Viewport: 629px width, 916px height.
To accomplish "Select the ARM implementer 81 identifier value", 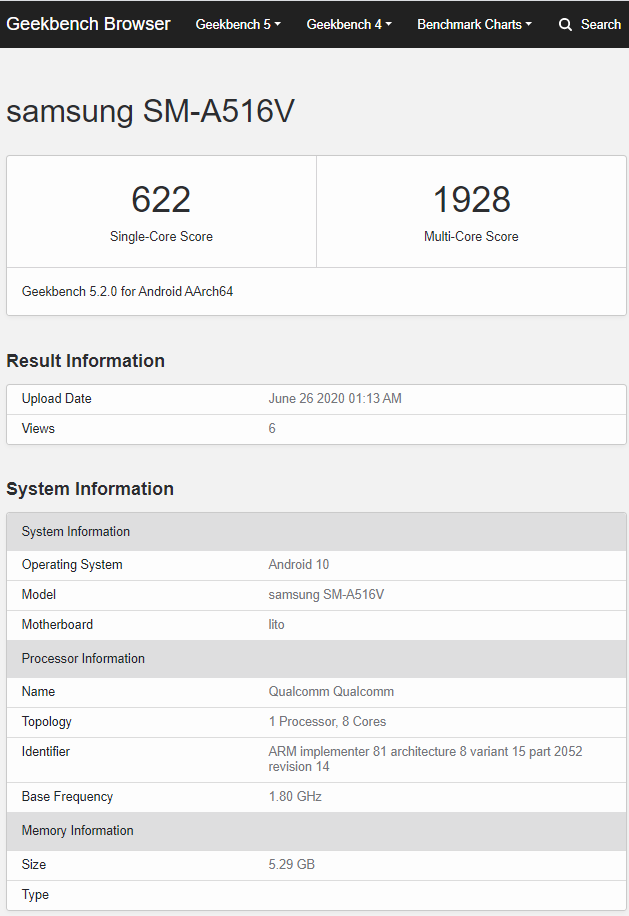I will click(425, 759).
